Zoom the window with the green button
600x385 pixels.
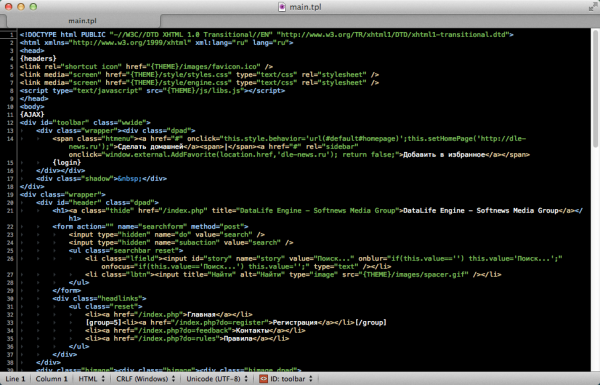pyautogui.click(x=33, y=7)
